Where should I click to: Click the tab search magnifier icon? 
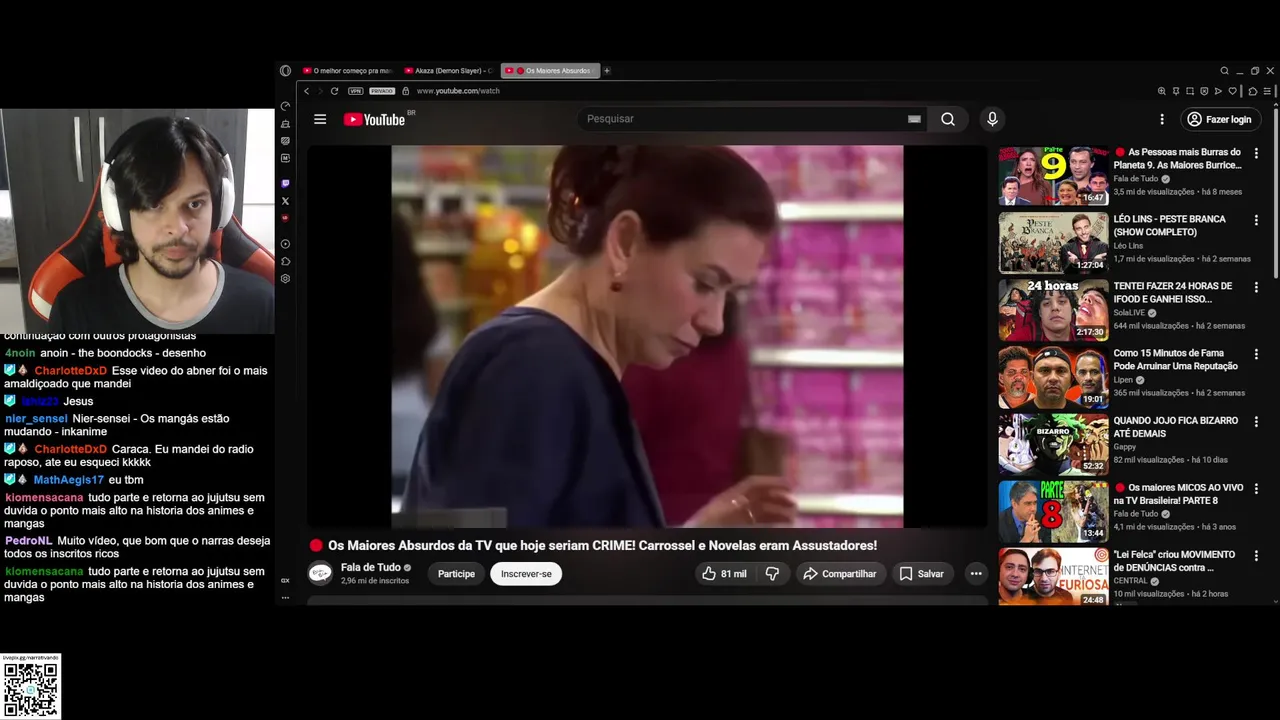(x=1224, y=71)
